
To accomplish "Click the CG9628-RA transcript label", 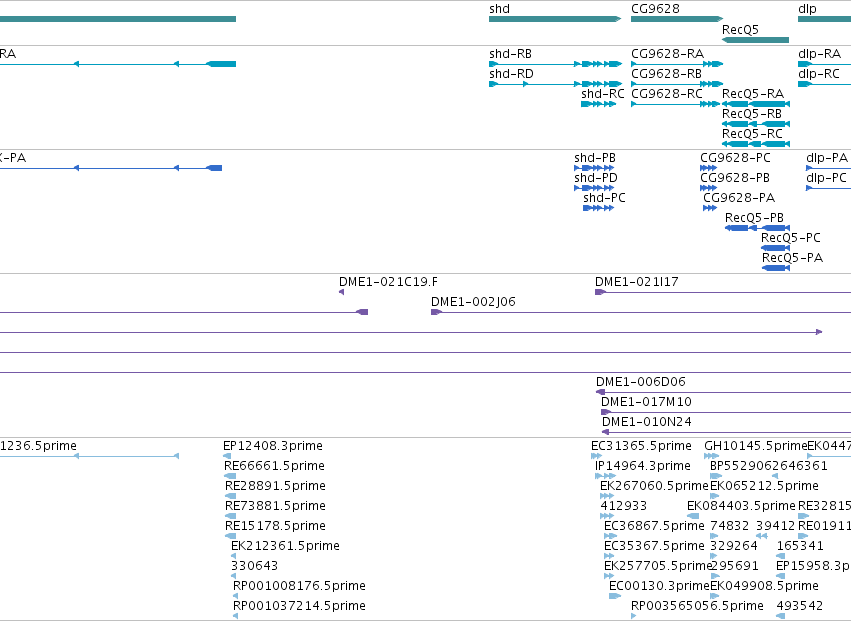I will (x=667, y=54).
